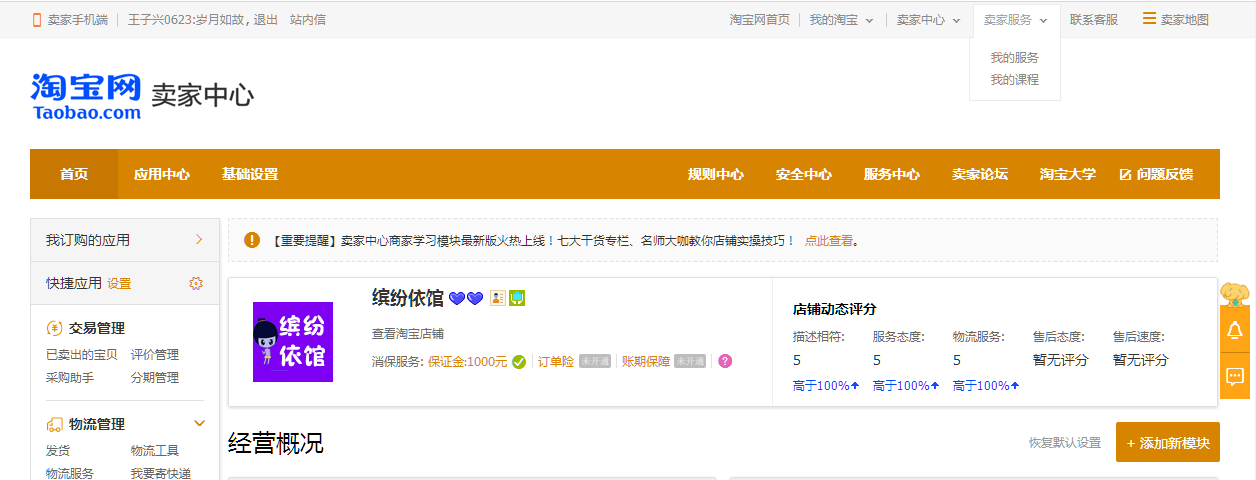The width and height of the screenshot is (1256, 480).
Task: Click the 缤纷依馆 shop avatar image
Action: click(292, 342)
